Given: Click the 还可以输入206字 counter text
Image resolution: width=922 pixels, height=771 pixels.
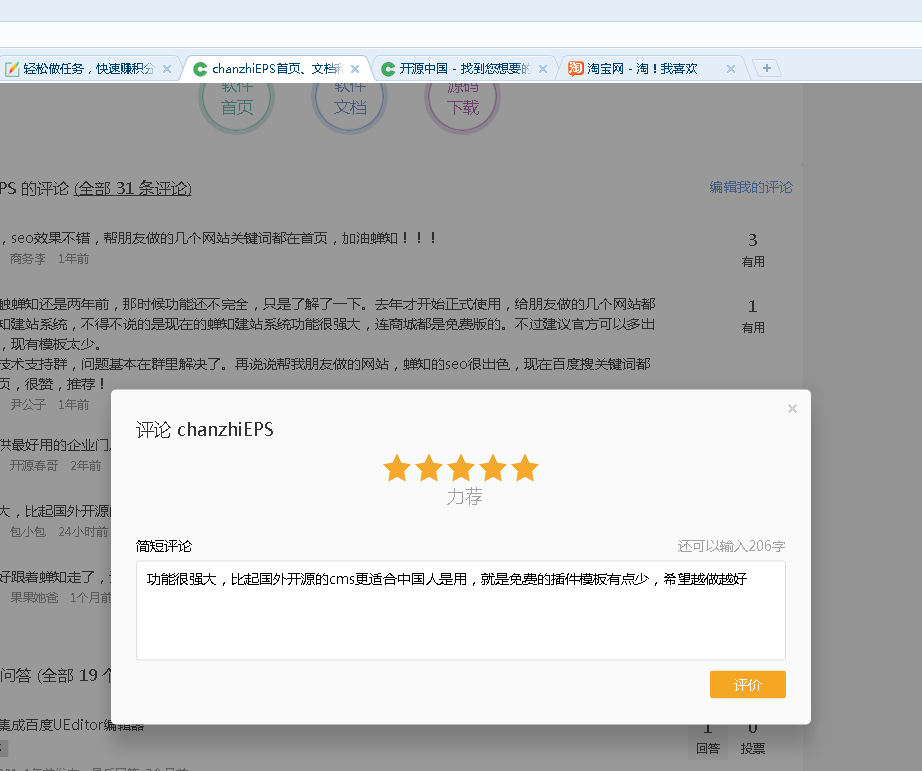Looking at the screenshot, I should coord(731,546).
